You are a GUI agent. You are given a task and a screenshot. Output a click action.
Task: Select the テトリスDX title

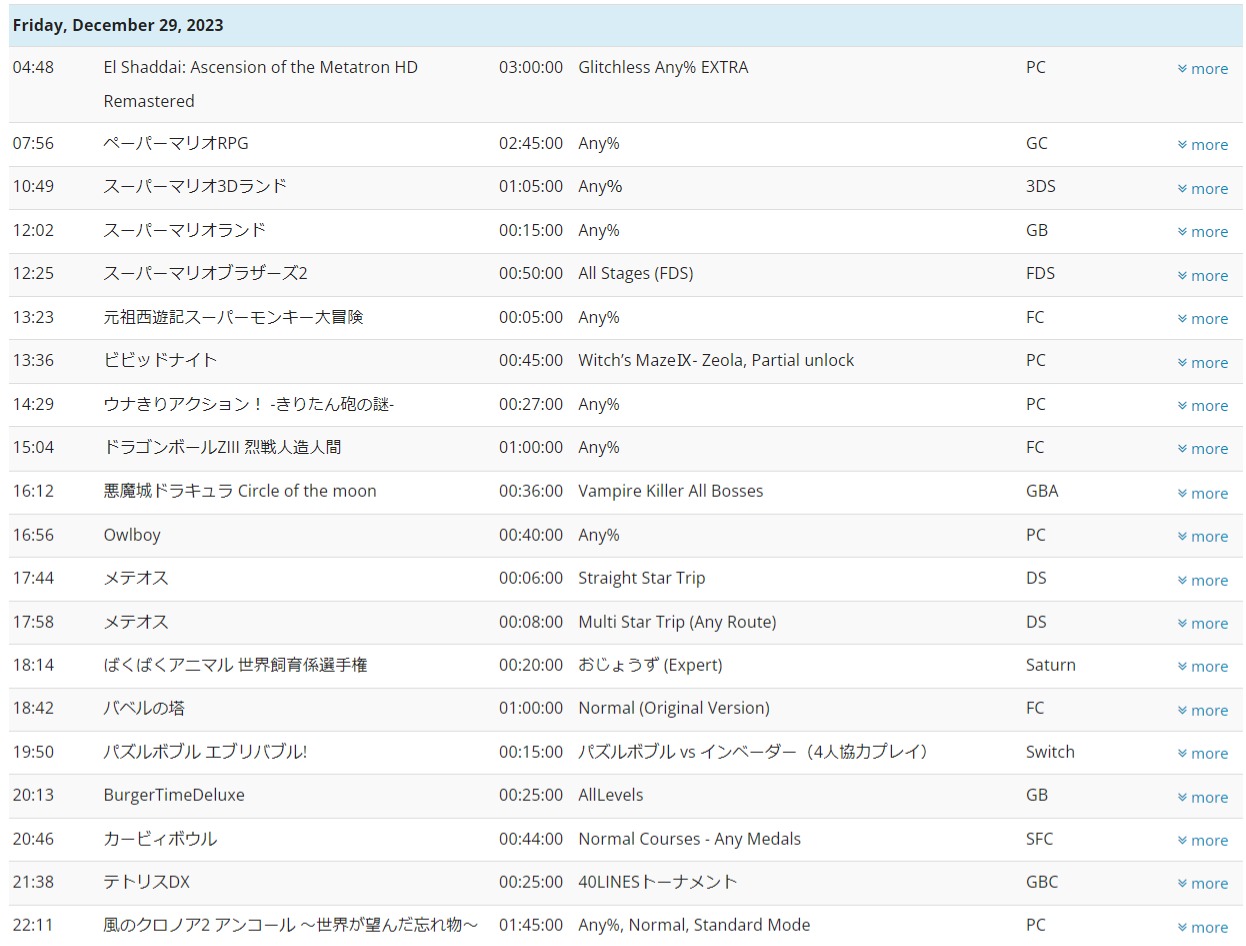click(146, 882)
